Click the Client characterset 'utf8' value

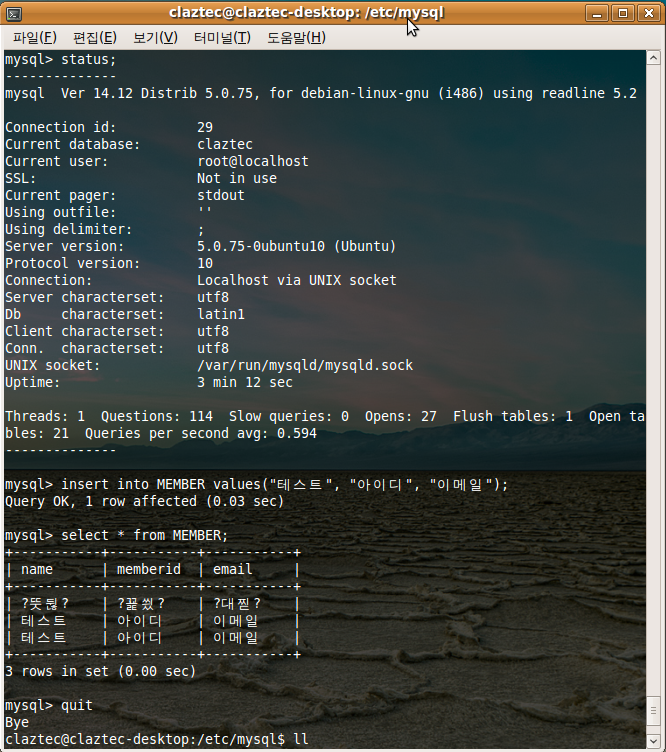pos(213,331)
